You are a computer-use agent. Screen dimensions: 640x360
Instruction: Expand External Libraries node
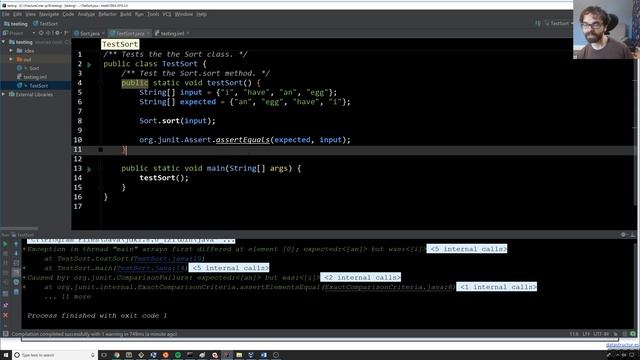pyautogui.click(x=4, y=94)
